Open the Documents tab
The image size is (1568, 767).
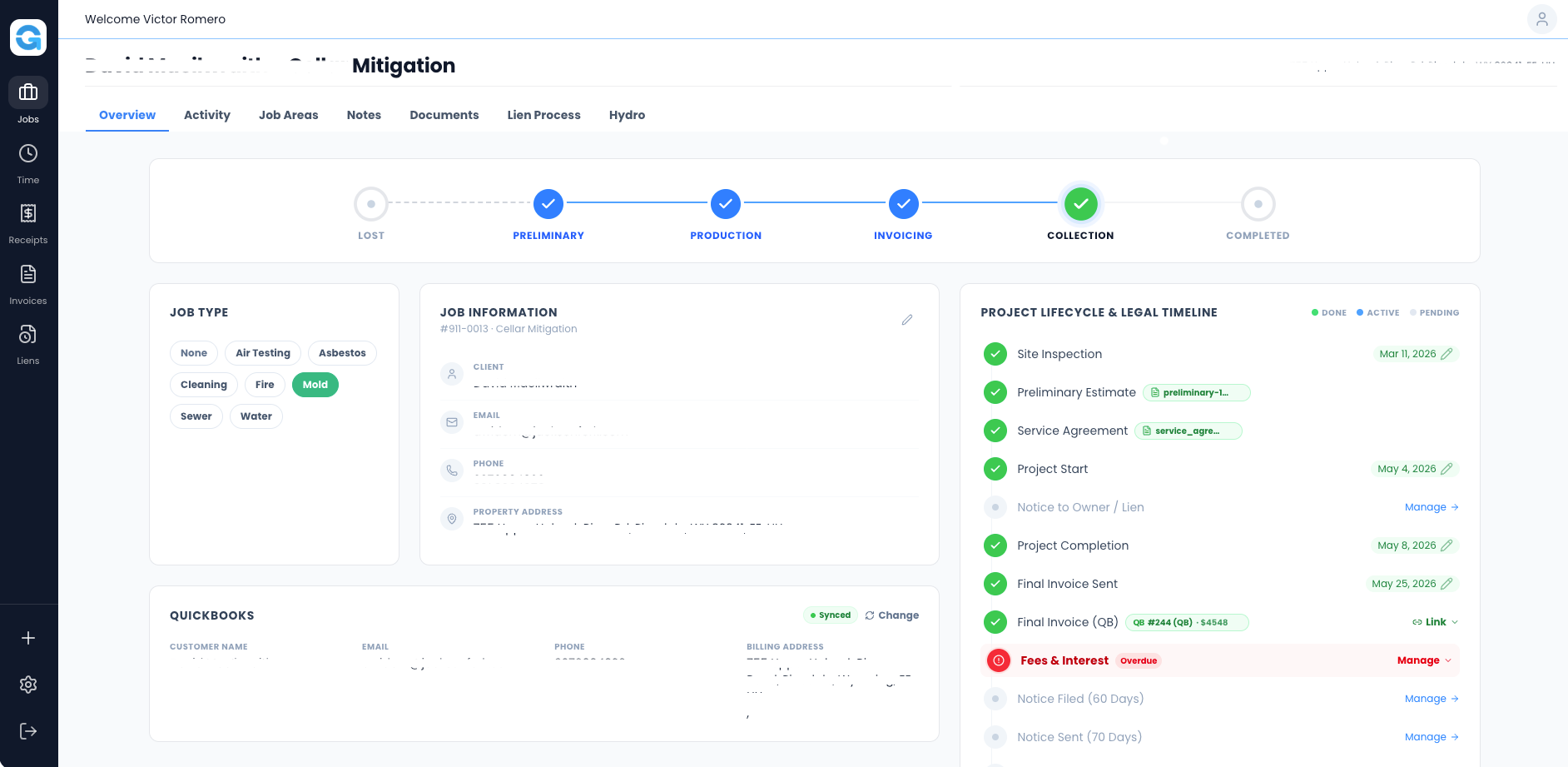[444, 115]
